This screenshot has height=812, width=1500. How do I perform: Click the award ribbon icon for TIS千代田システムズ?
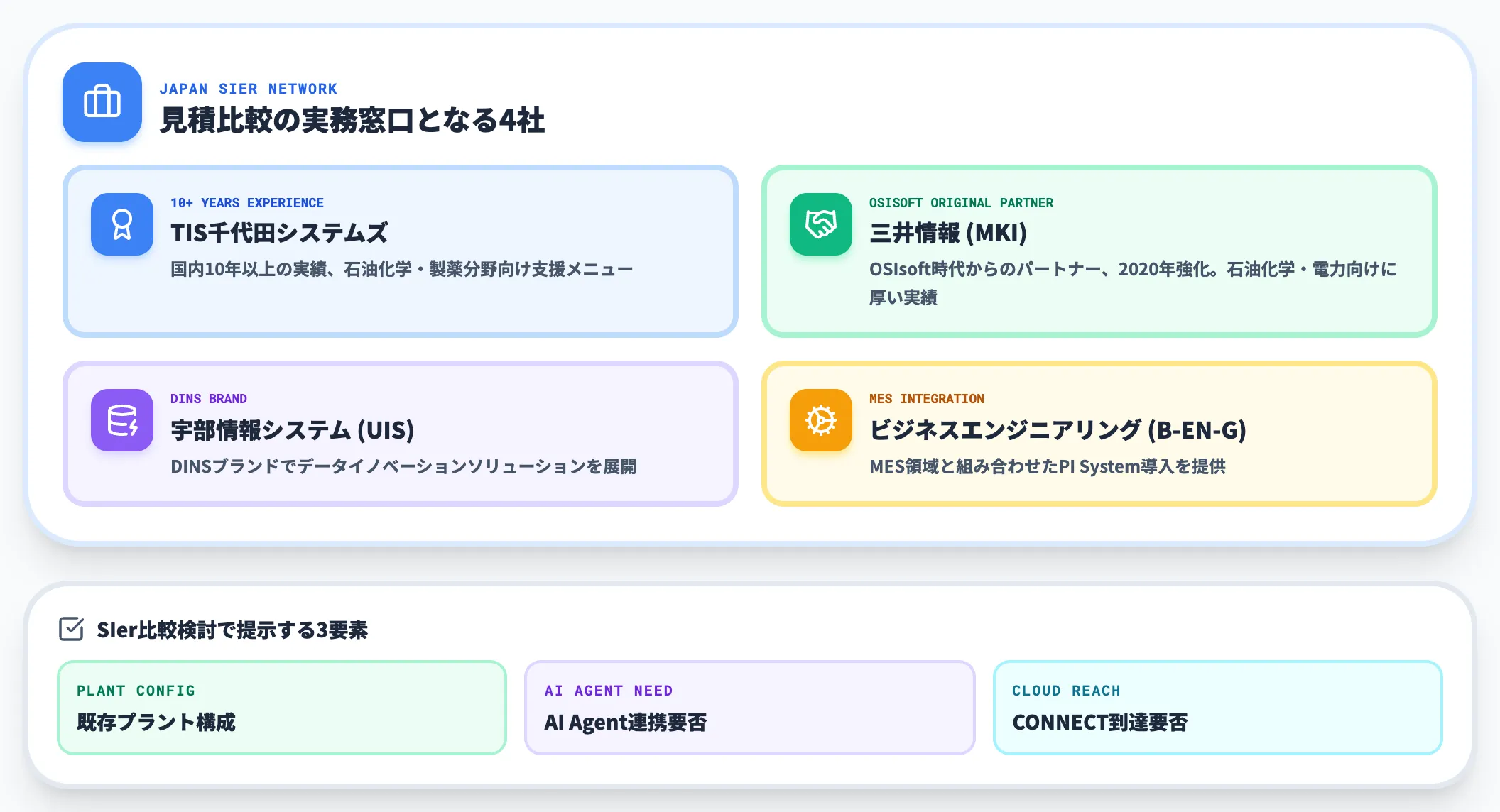tap(122, 224)
